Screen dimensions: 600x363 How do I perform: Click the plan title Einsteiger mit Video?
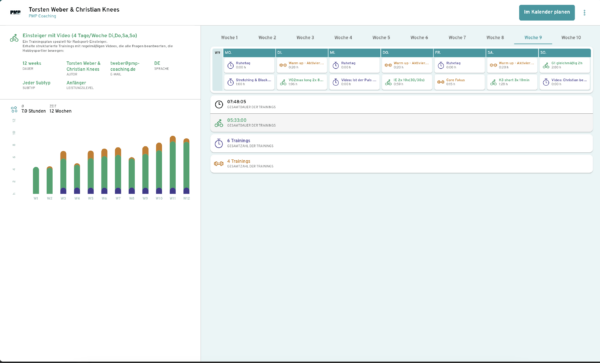[x=80, y=35]
